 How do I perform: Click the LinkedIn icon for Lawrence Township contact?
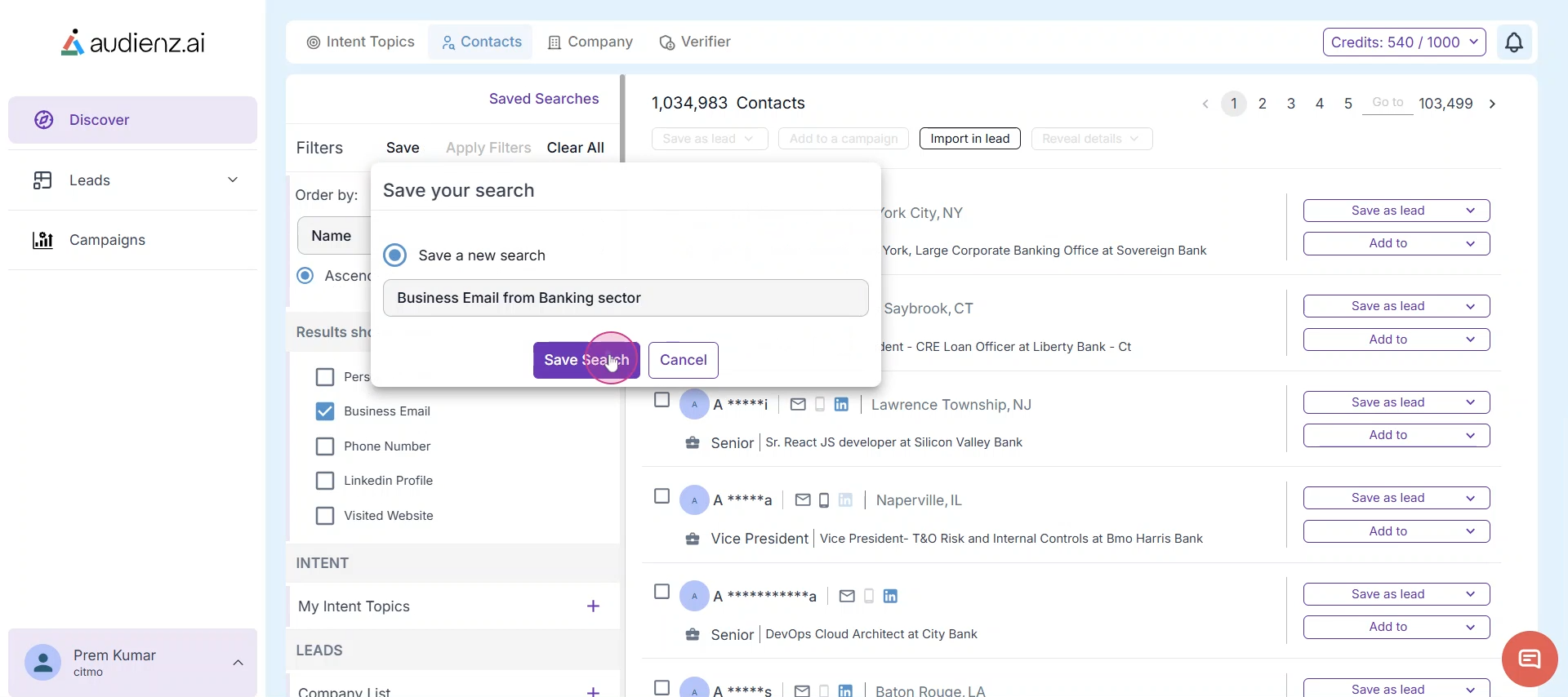pos(841,404)
